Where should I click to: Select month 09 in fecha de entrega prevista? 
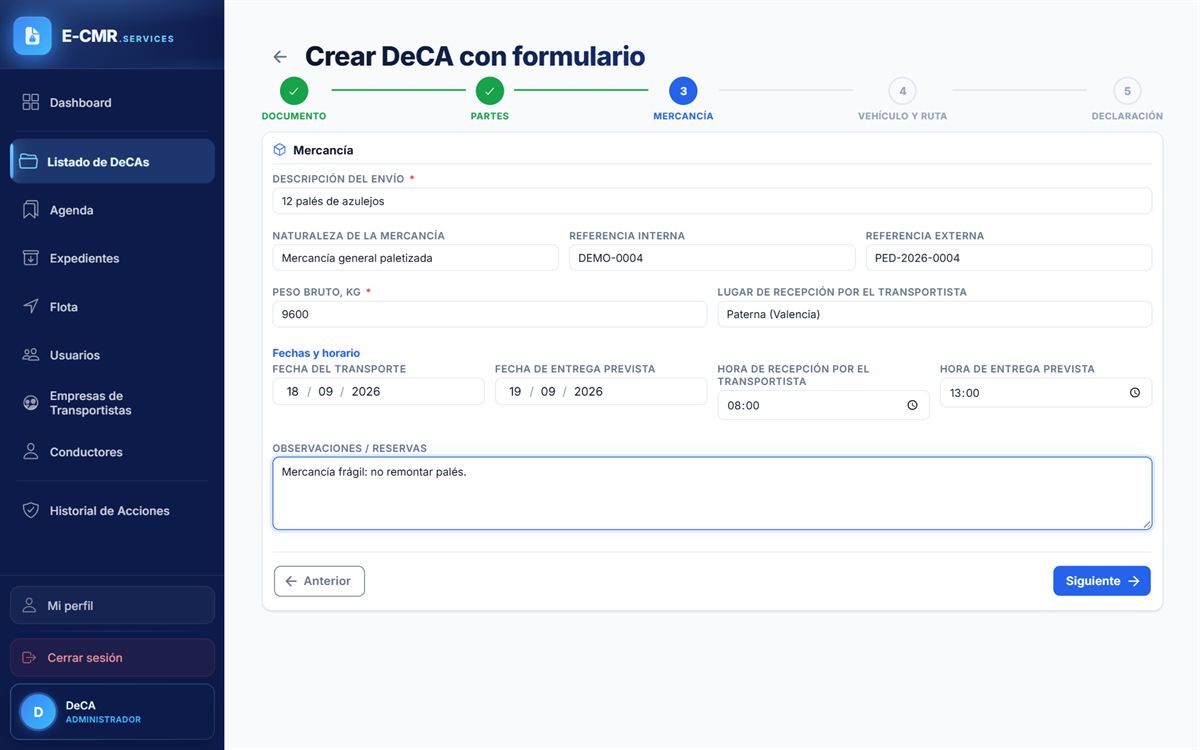coord(548,391)
